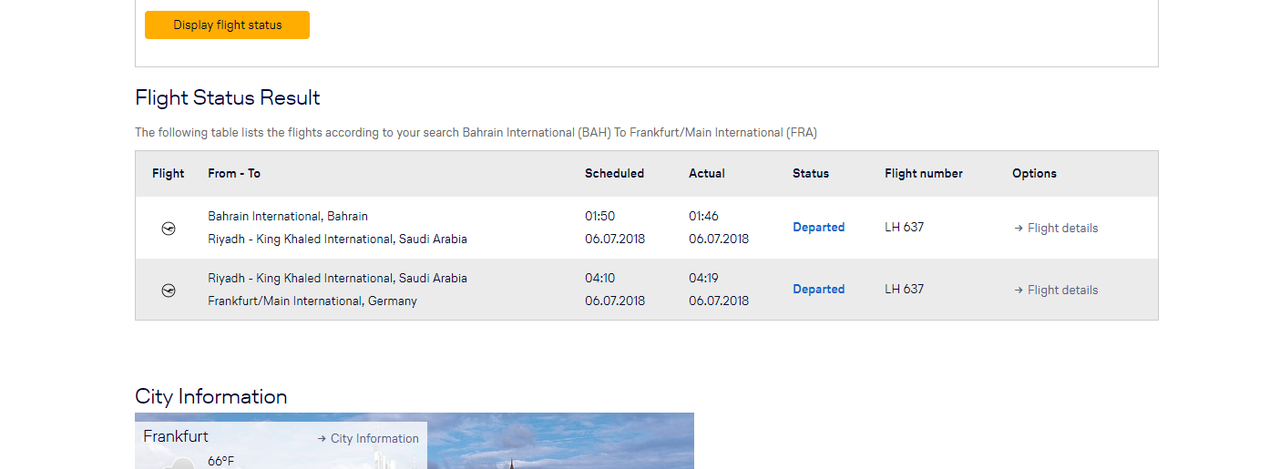Click the Display flight status button

coord(227,25)
